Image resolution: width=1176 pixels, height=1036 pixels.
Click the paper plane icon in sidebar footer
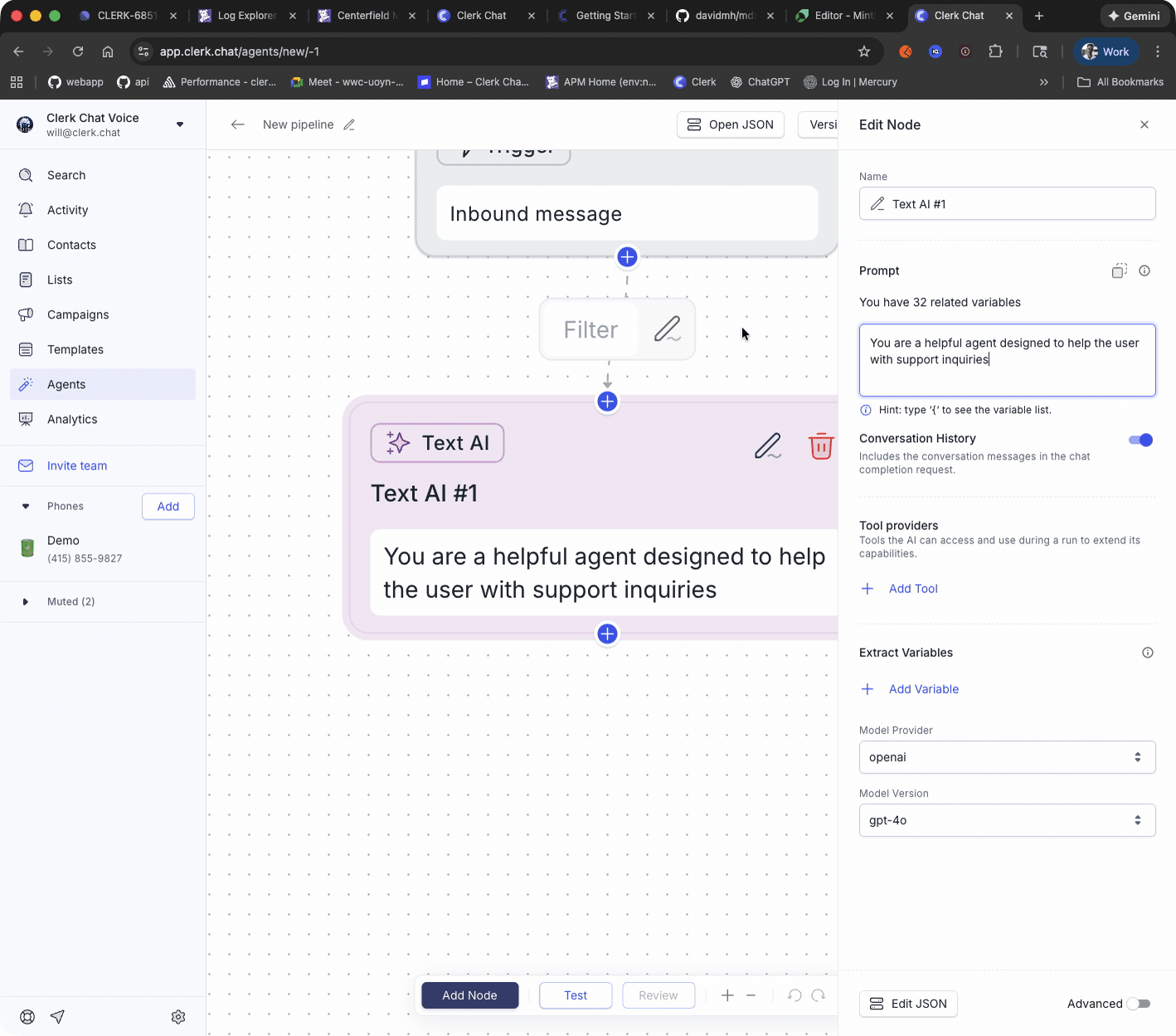coord(57,1017)
